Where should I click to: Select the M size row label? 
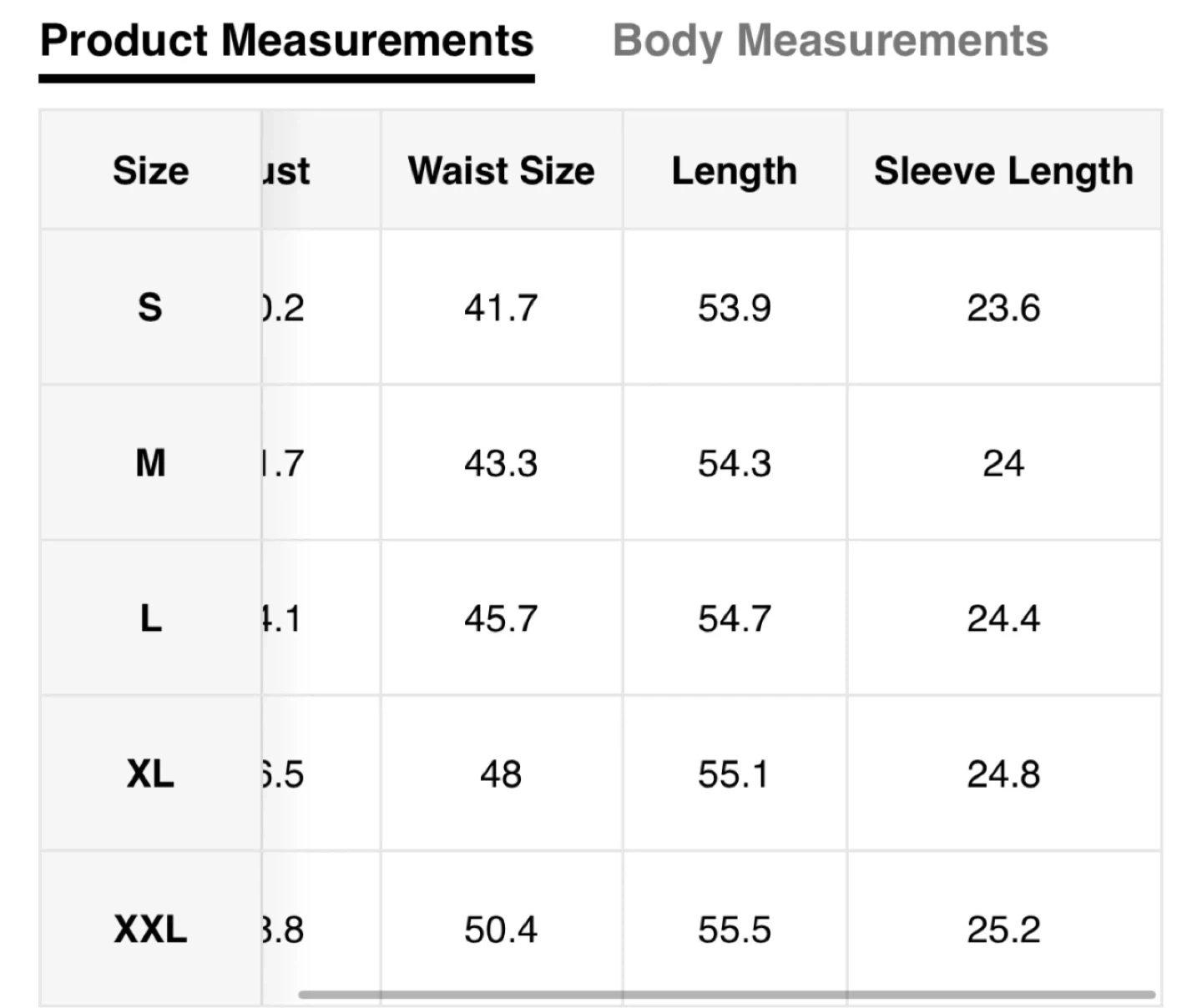tap(150, 463)
